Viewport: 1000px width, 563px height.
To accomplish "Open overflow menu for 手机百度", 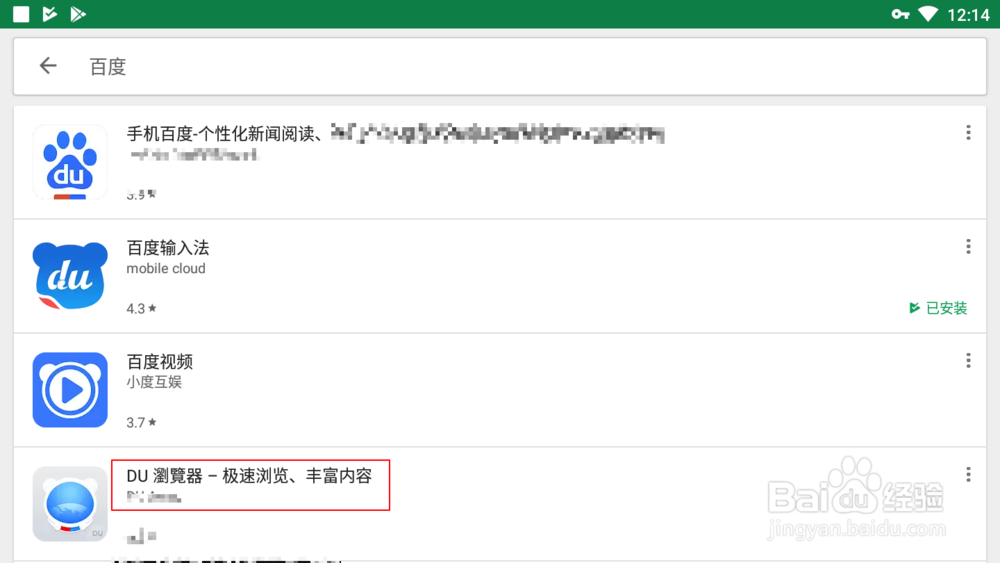I will coord(968,133).
